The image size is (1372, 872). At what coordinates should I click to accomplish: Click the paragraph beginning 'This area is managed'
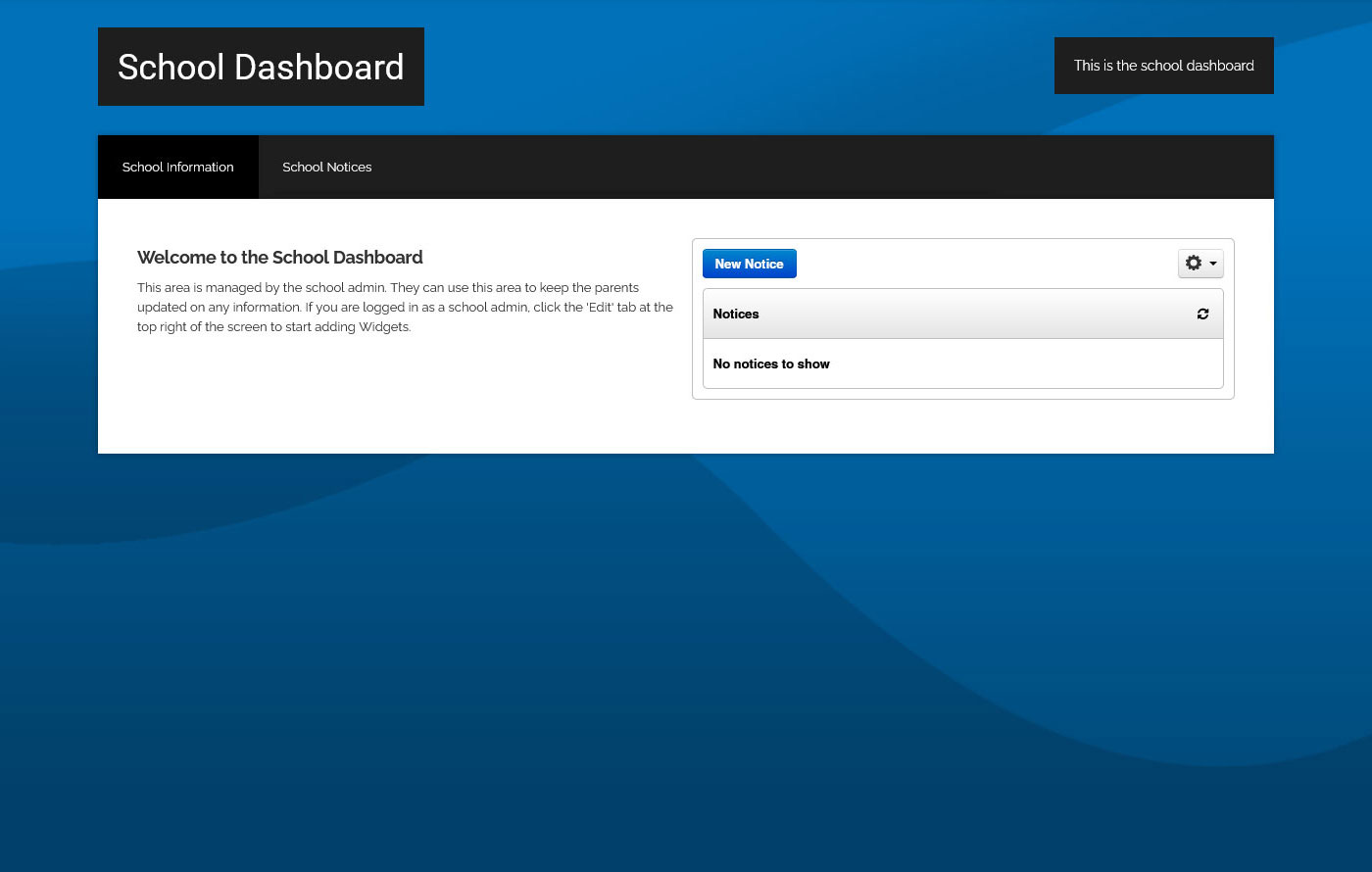[x=405, y=307]
